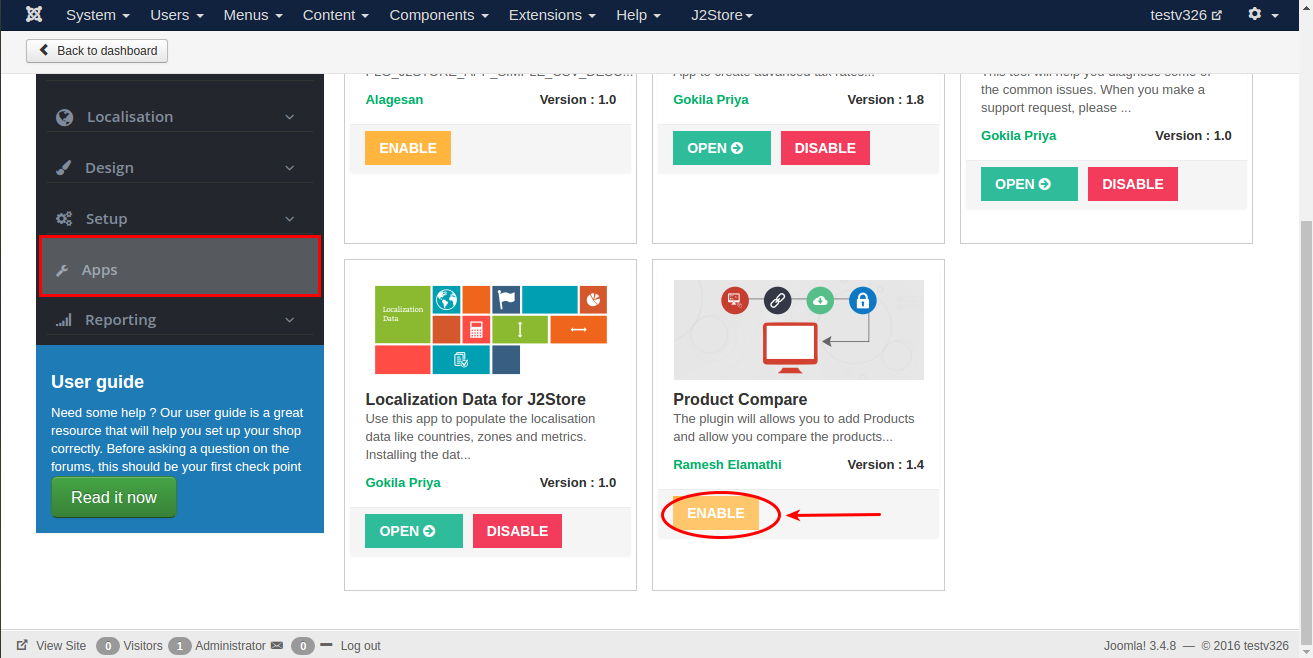This screenshot has width=1313, height=658.
Task: Open the J2Store dropdown menu
Action: tap(722, 15)
